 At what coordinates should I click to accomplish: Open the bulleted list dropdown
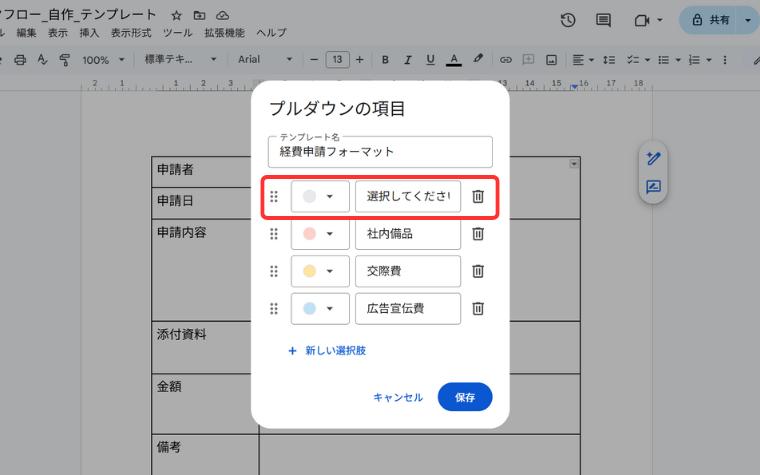click(669, 60)
